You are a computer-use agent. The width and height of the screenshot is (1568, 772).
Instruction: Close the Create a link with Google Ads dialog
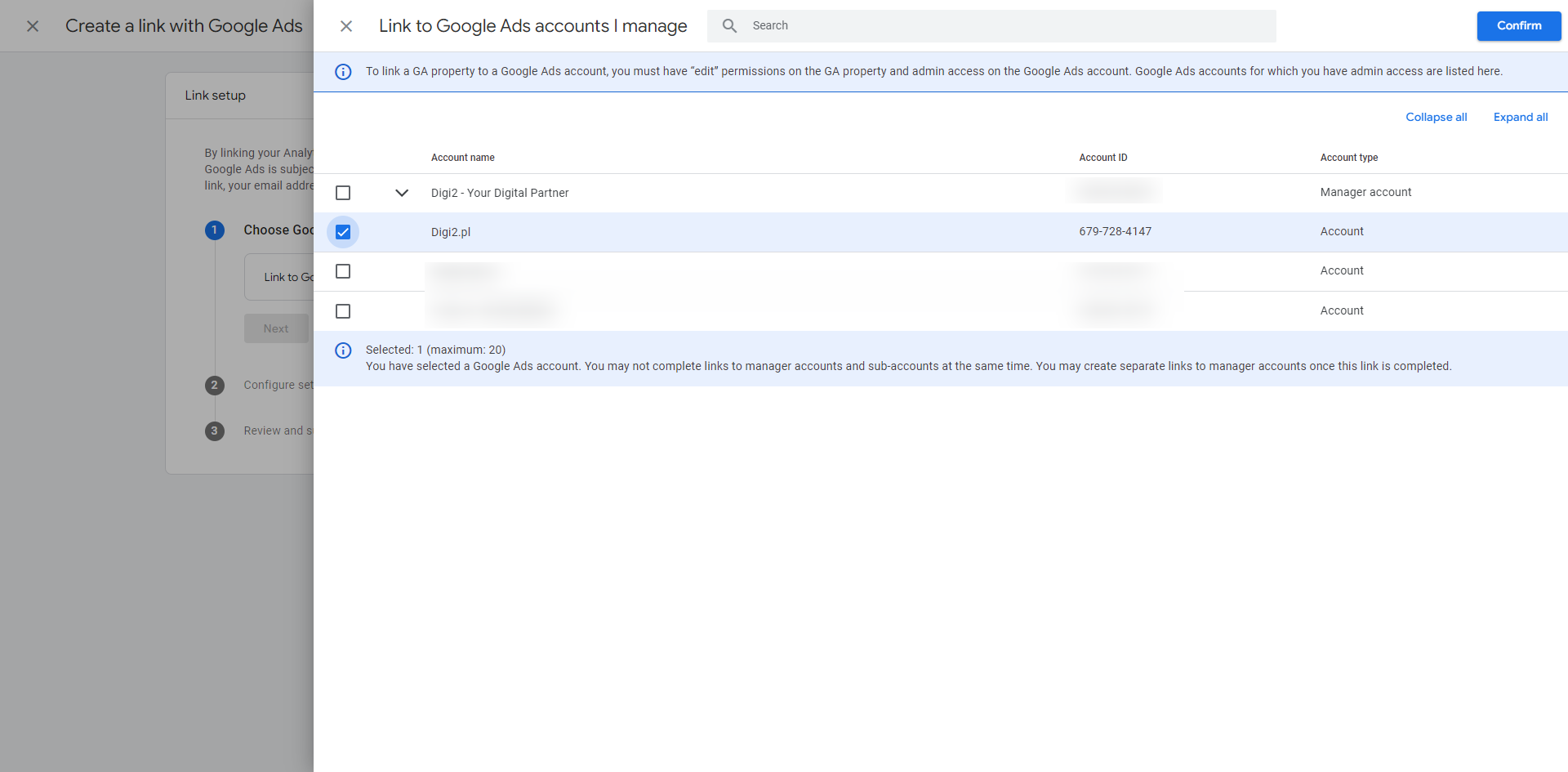tap(33, 26)
